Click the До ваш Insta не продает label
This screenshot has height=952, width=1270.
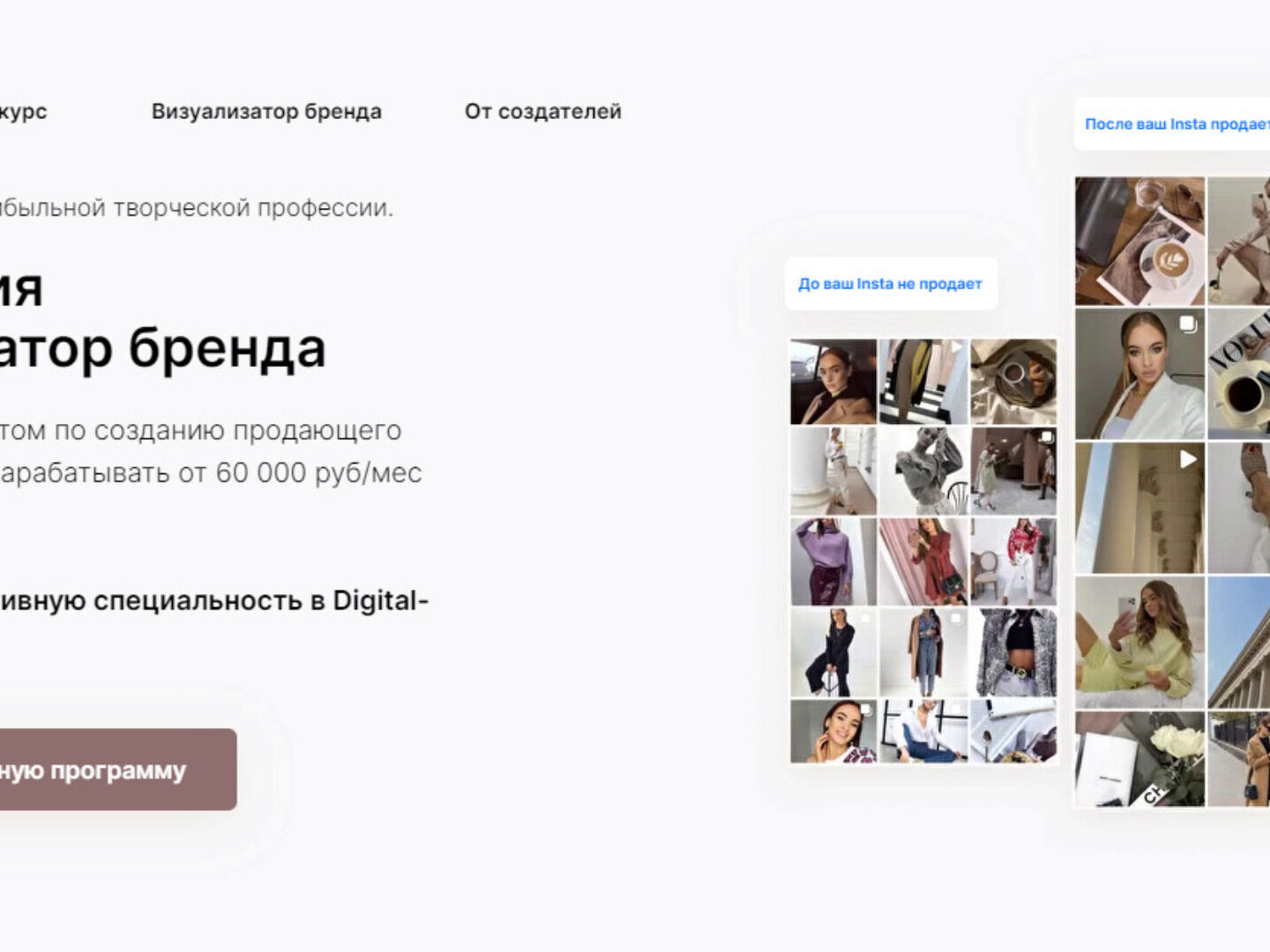(891, 284)
